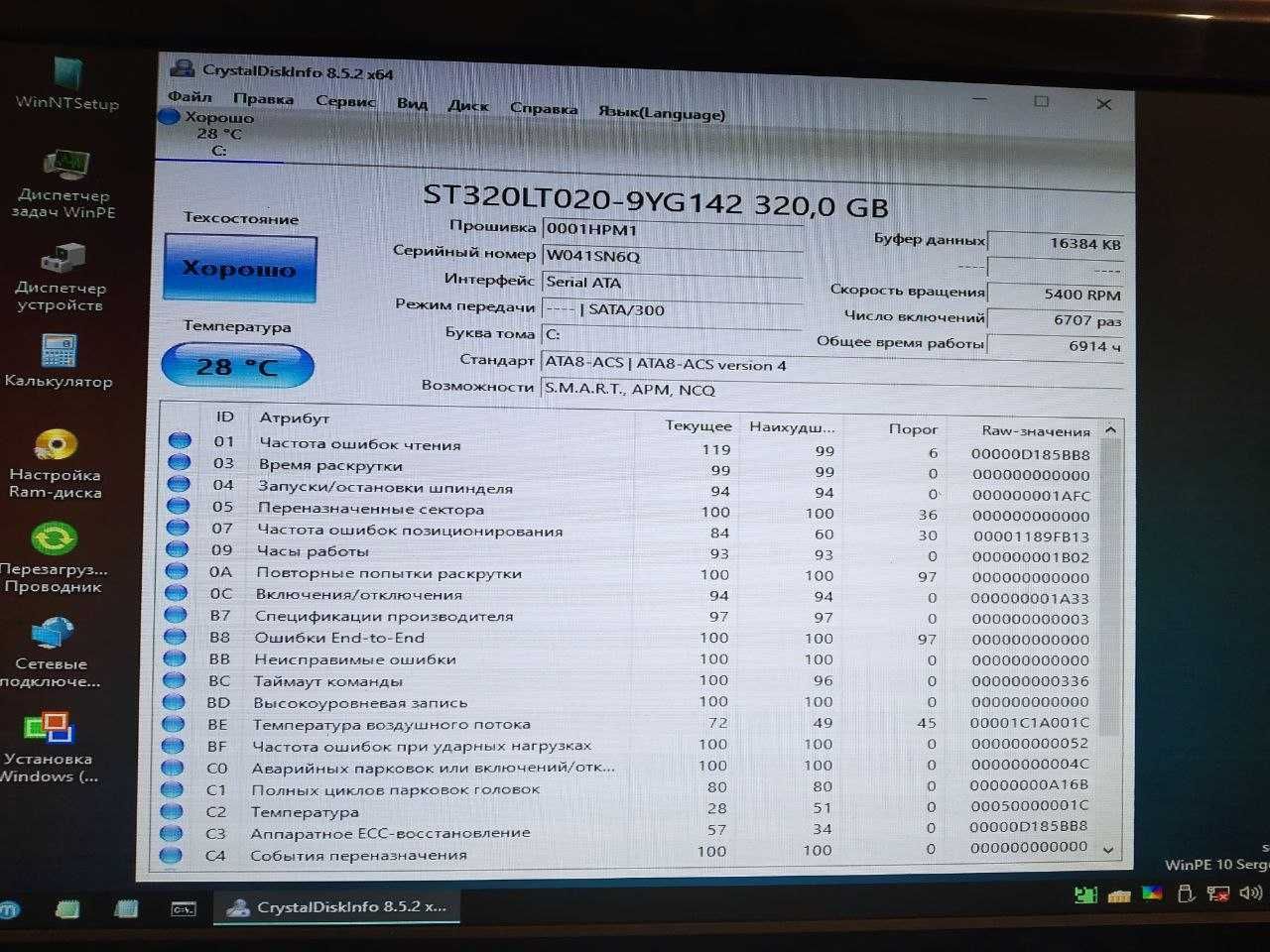Select the Переназначенные сектора row
Screen dimensions: 1270x952
[x=631, y=511]
